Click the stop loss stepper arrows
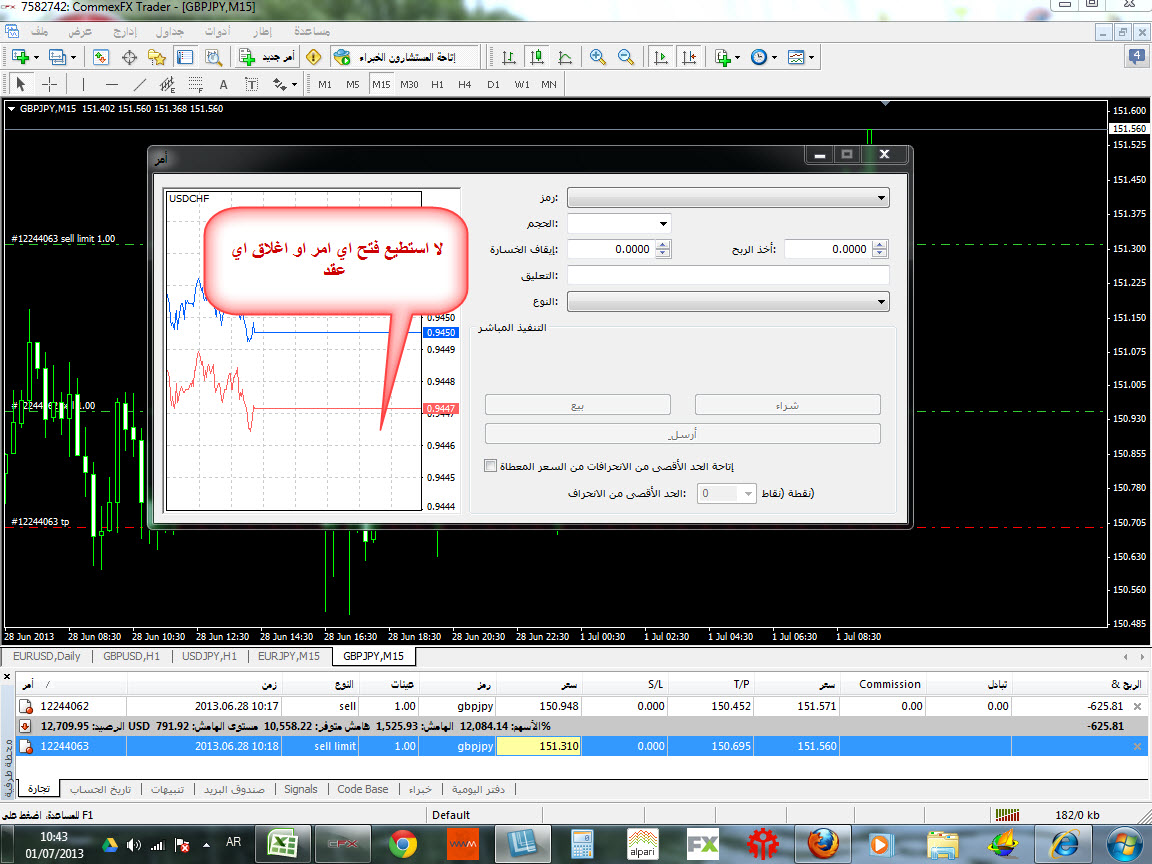Image resolution: width=1152 pixels, height=864 pixels. (x=663, y=249)
